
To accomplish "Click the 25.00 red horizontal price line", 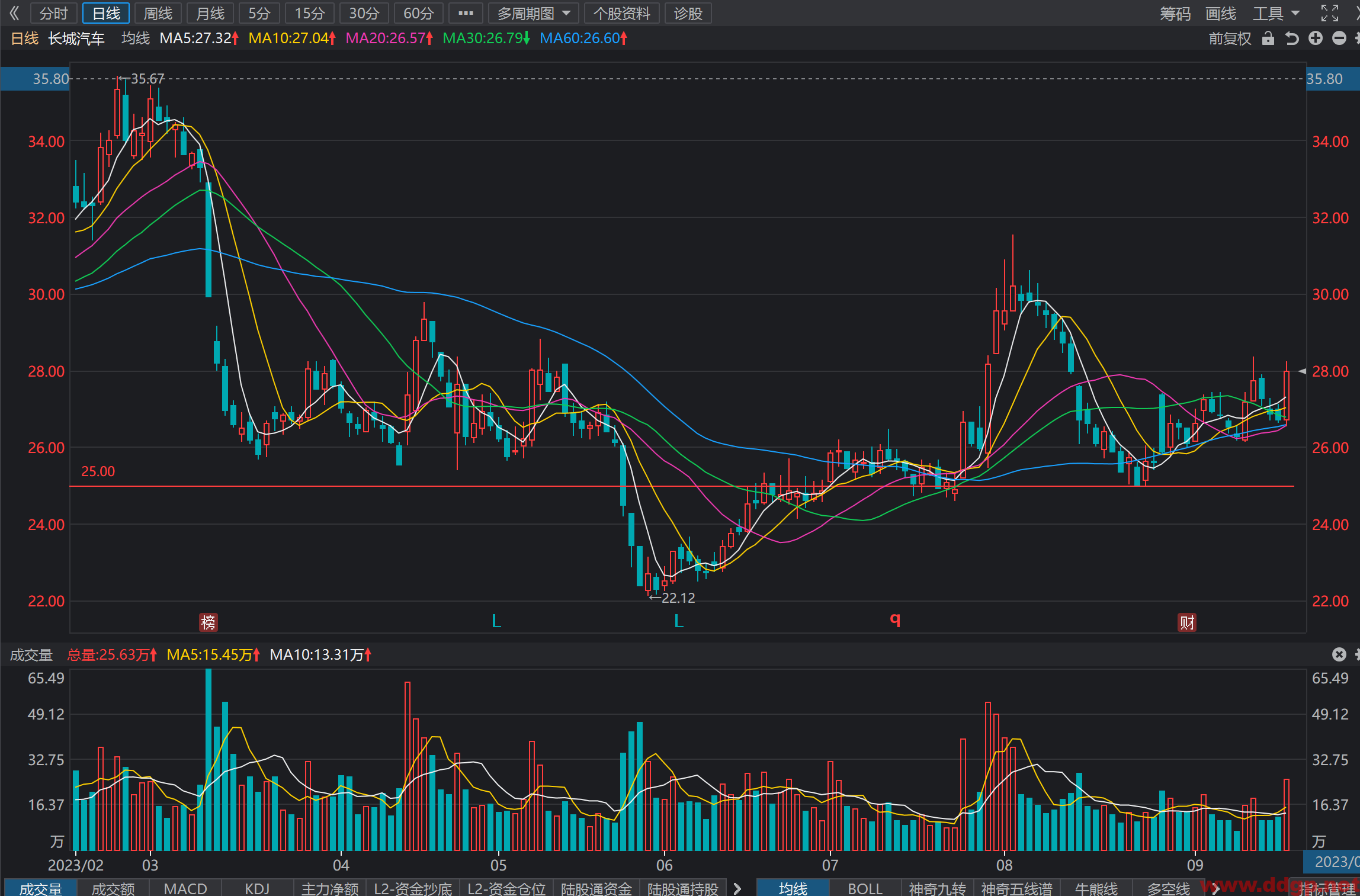I will click(x=681, y=486).
